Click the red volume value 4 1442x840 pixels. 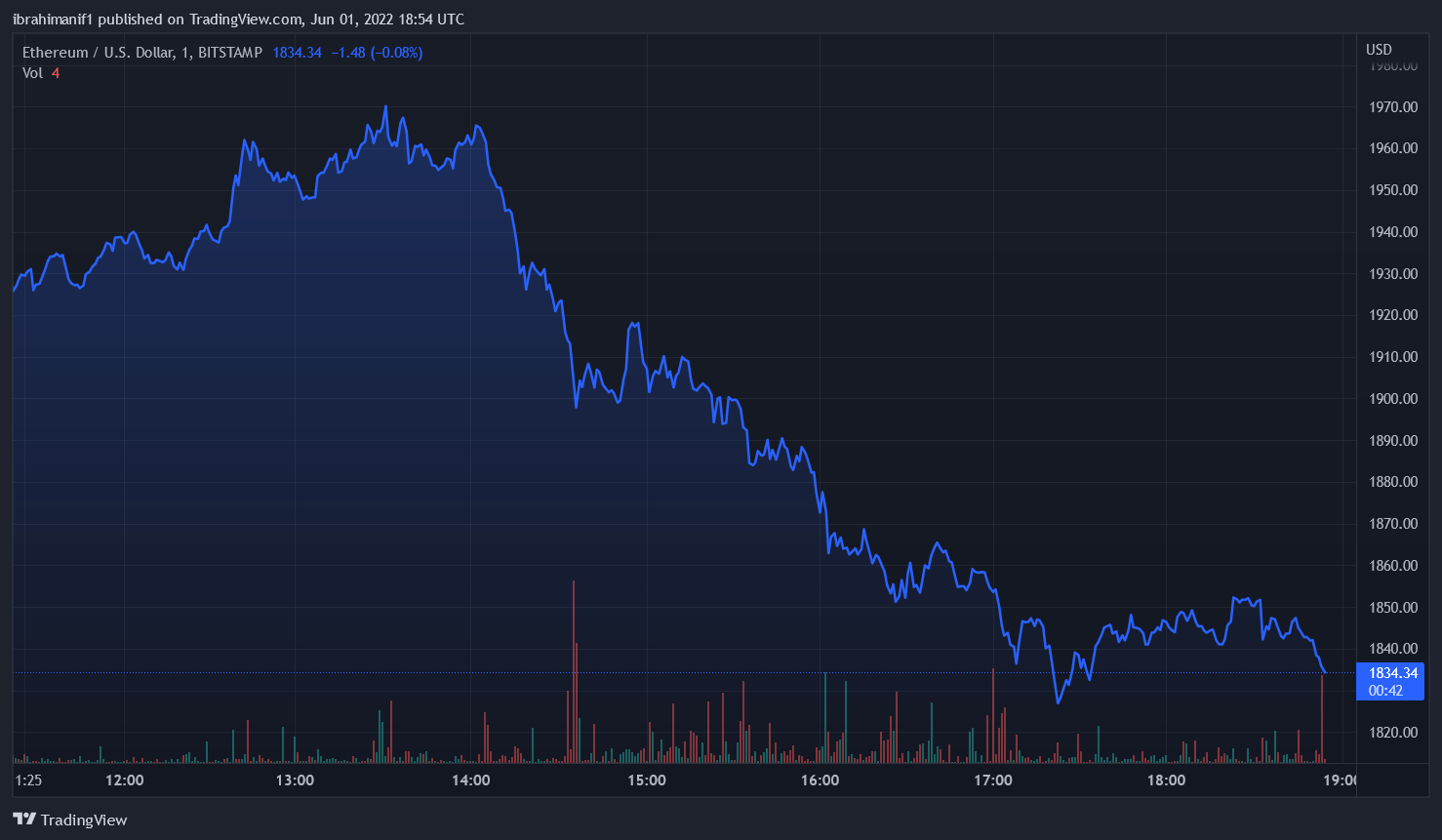[x=56, y=73]
